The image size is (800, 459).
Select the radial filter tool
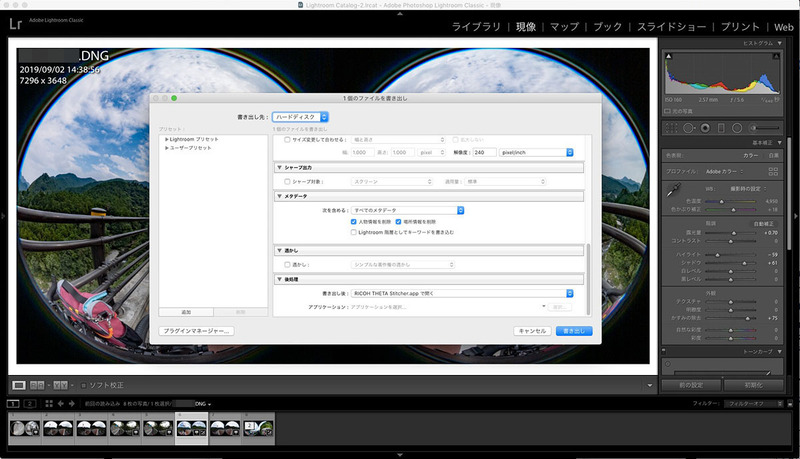pyautogui.click(x=737, y=128)
